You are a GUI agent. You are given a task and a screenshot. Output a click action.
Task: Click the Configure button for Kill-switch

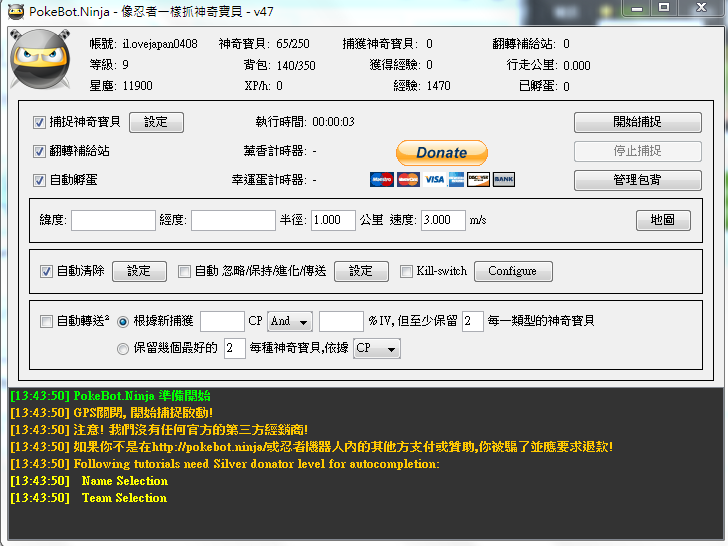[x=513, y=271]
